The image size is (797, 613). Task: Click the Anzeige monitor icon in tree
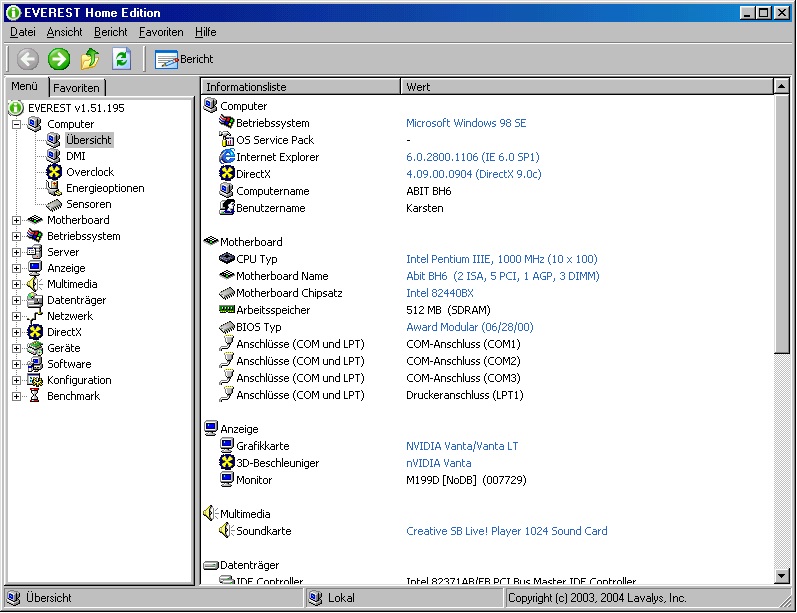[x=35, y=268]
